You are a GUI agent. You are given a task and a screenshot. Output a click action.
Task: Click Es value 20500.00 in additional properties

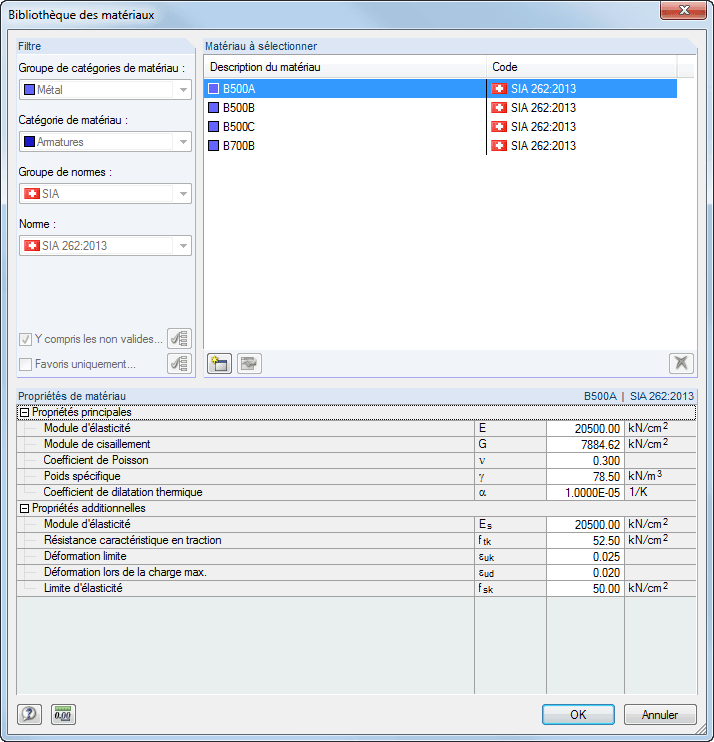pos(585,524)
